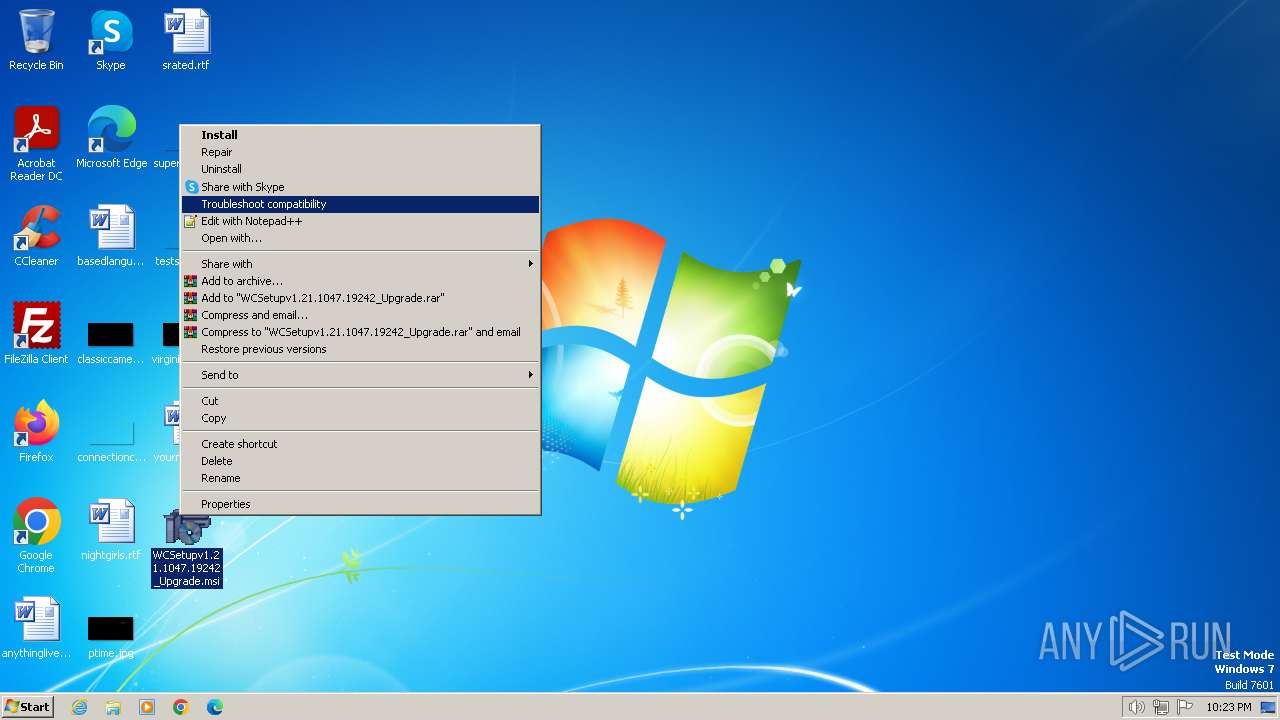Choose Add to "WCSetupv1.21.1047.19242_Upgrade.rar" entry
1280x720 pixels.
[360, 298]
